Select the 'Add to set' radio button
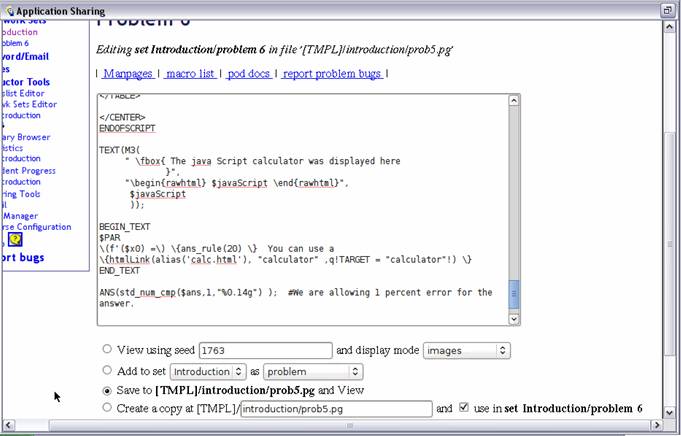 [x=107, y=370]
